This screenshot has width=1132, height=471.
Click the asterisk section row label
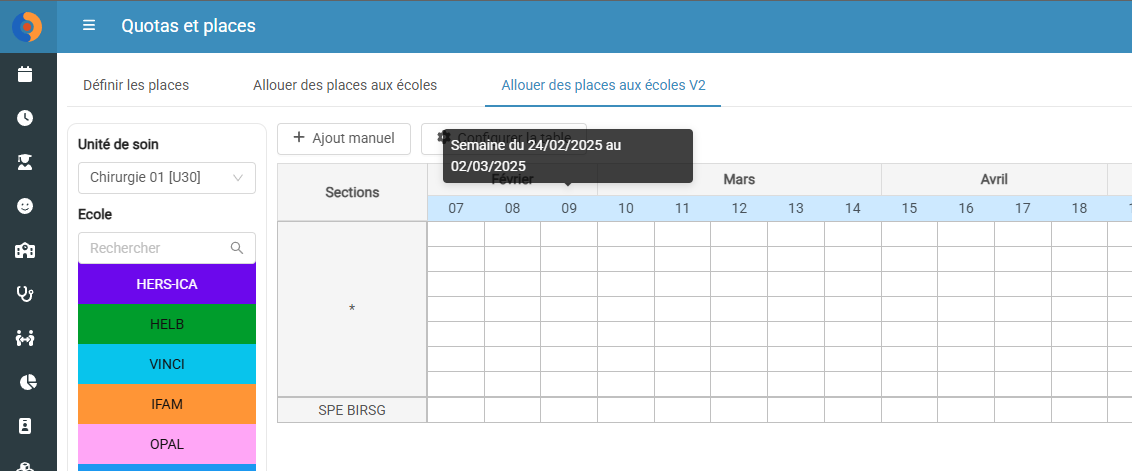coord(352,309)
